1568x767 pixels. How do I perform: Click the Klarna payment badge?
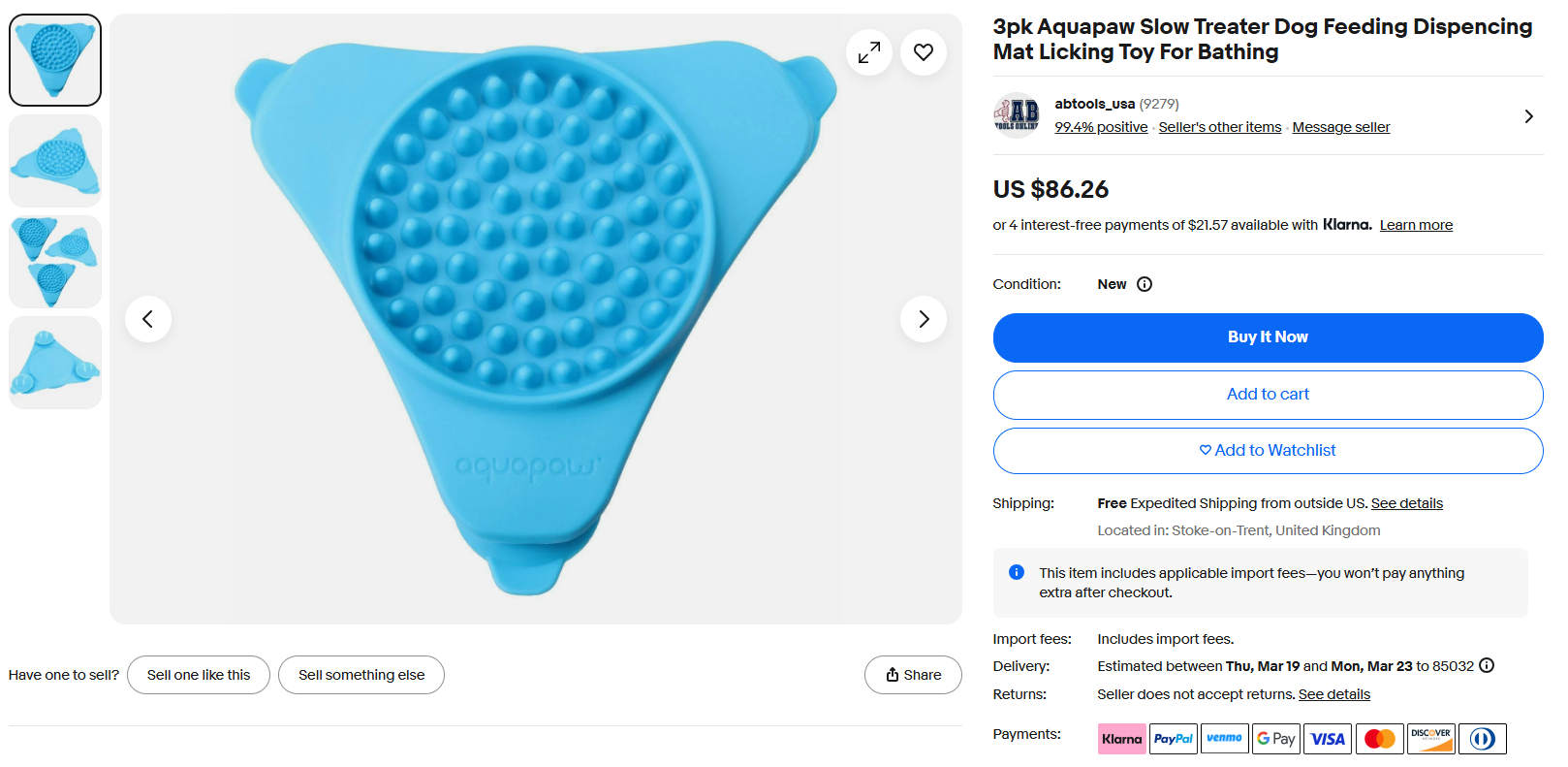tap(1121, 739)
